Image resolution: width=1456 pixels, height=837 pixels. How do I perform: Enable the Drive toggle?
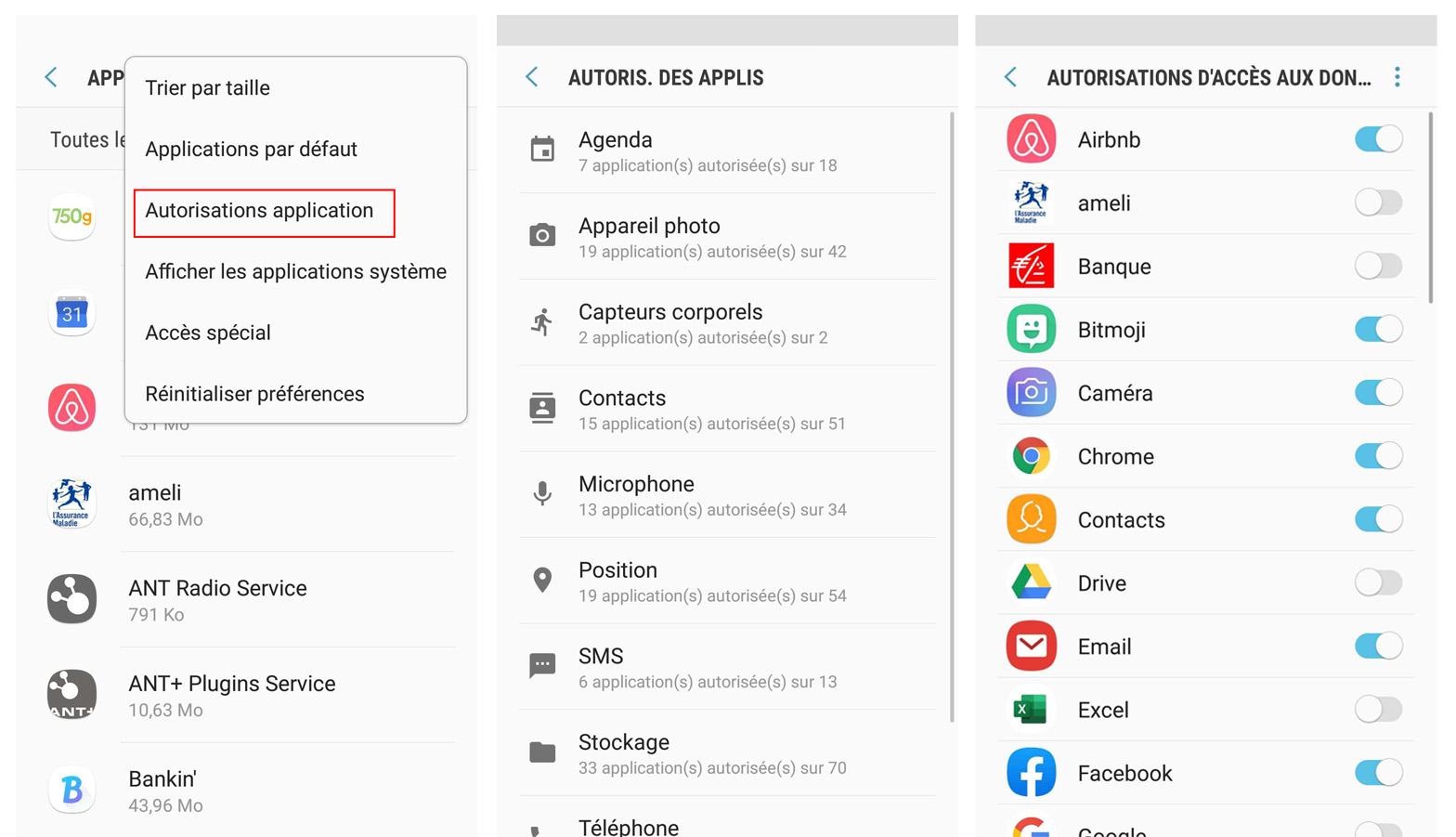pyautogui.click(x=1379, y=582)
